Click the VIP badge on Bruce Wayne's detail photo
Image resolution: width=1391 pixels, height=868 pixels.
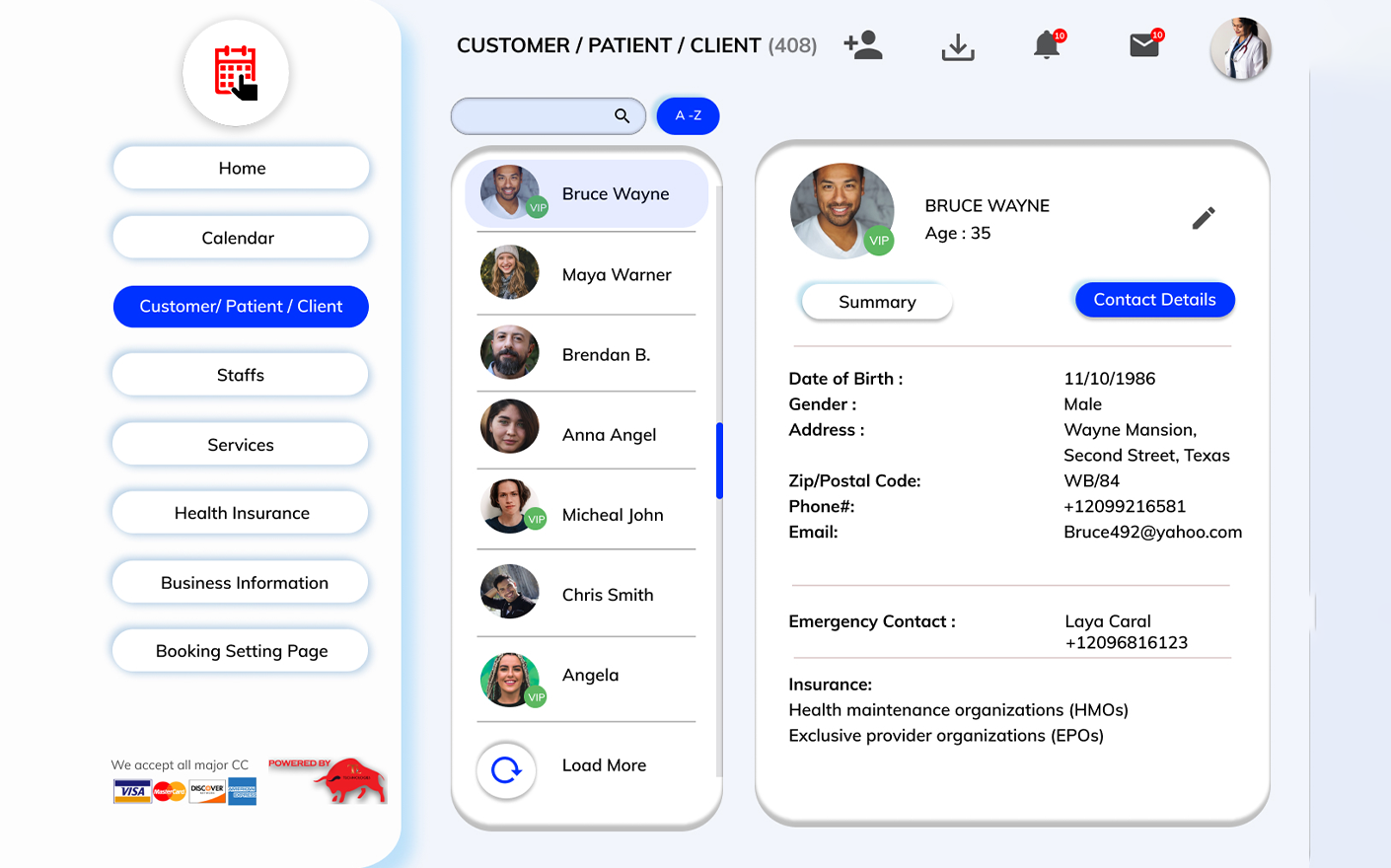point(879,241)
